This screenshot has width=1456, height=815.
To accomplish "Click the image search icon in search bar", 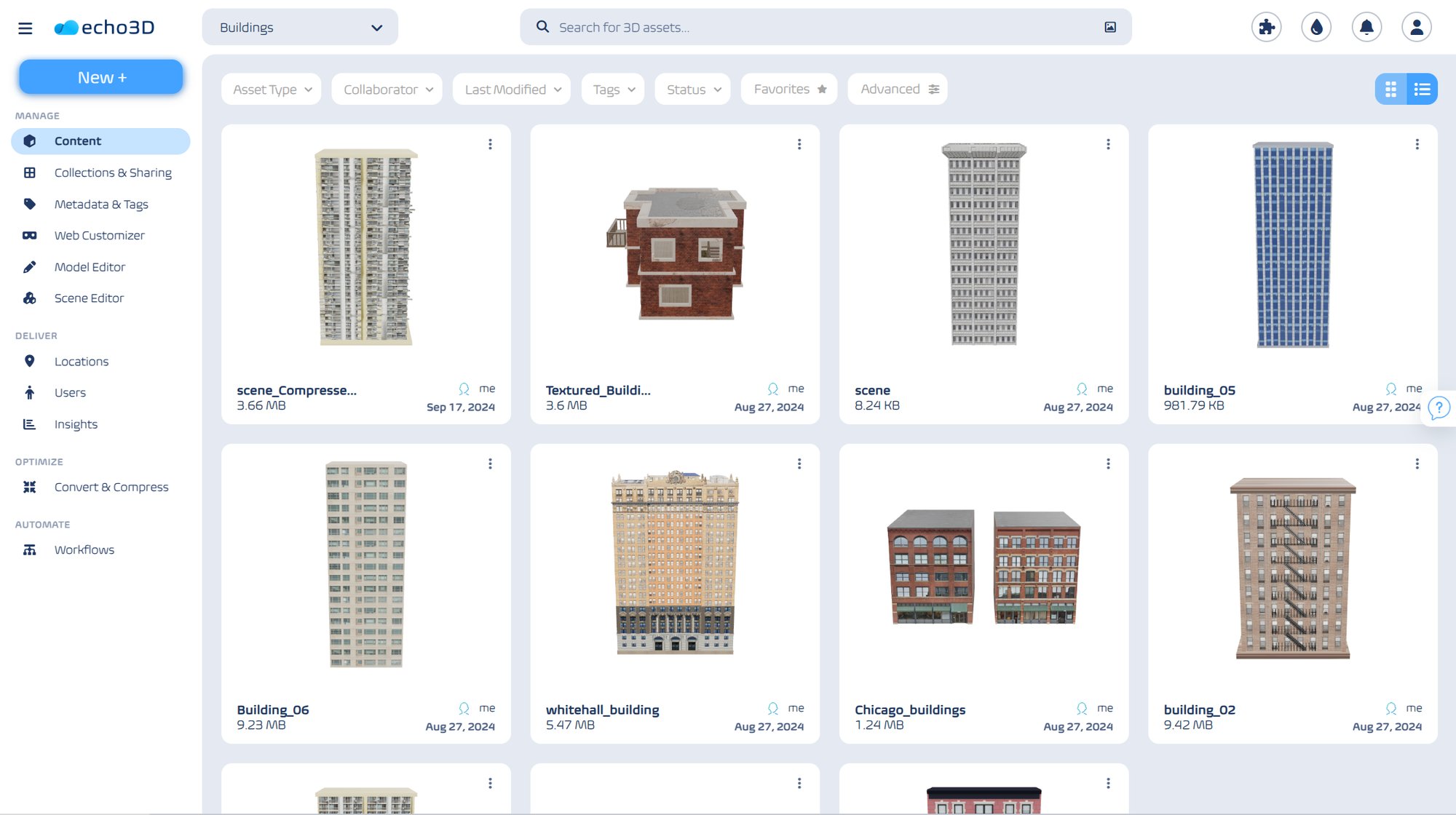I will coord(1109,26).
